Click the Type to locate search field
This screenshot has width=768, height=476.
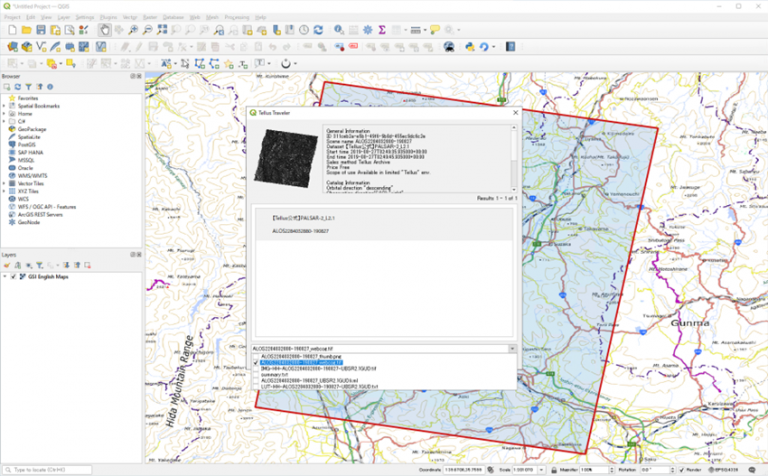(x=47, y=470)
